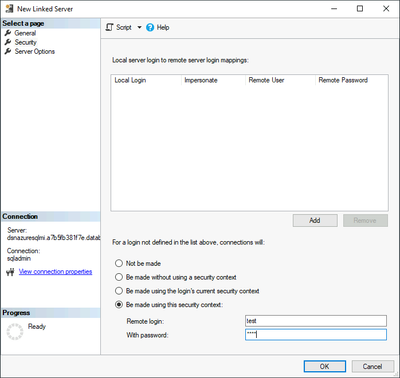Click the 'Ready' progress status text
This screenshot has width=400, height=378.
[x=37, y=326]
